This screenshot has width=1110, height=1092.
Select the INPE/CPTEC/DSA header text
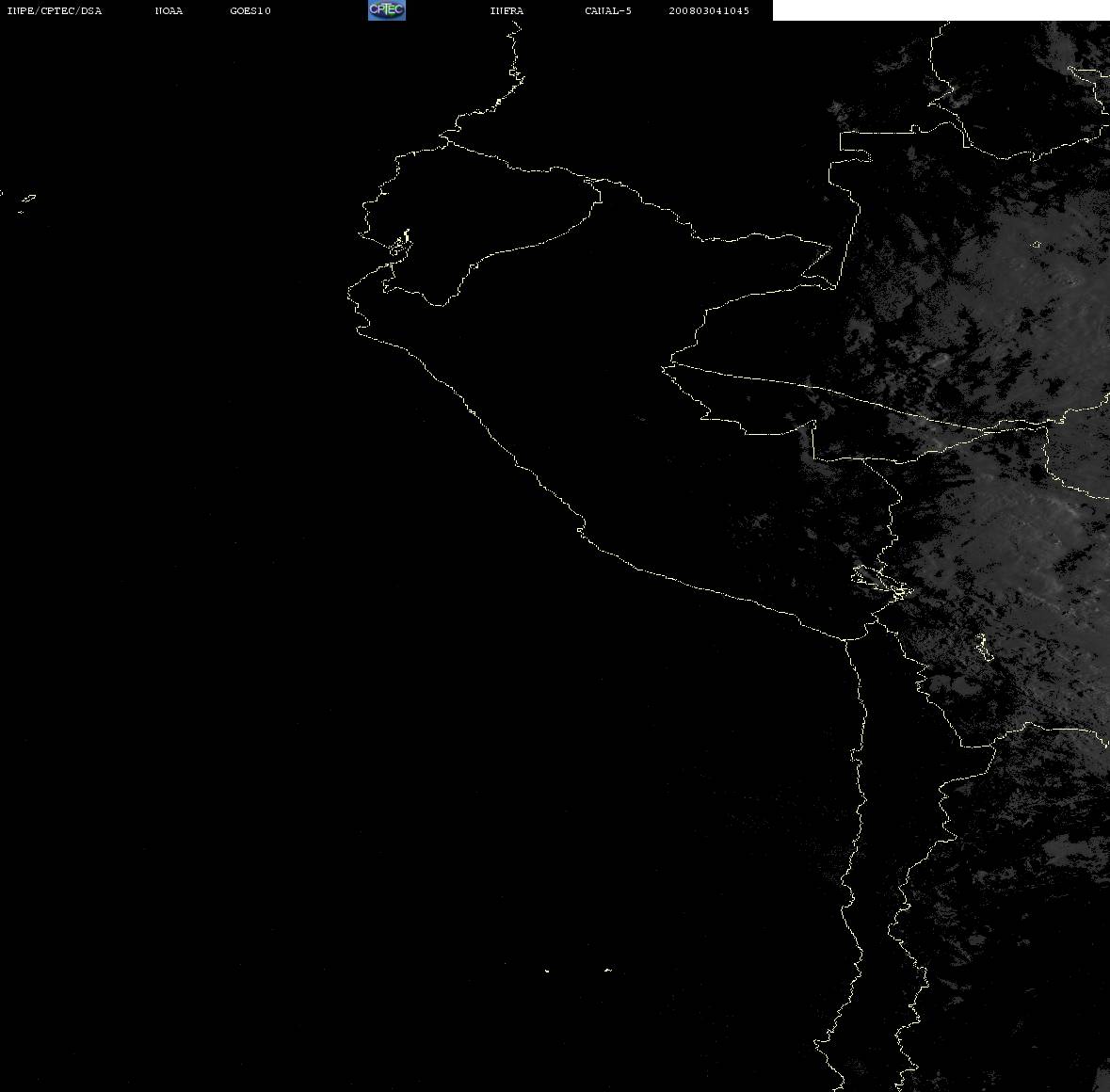click(x=55, y=10)
